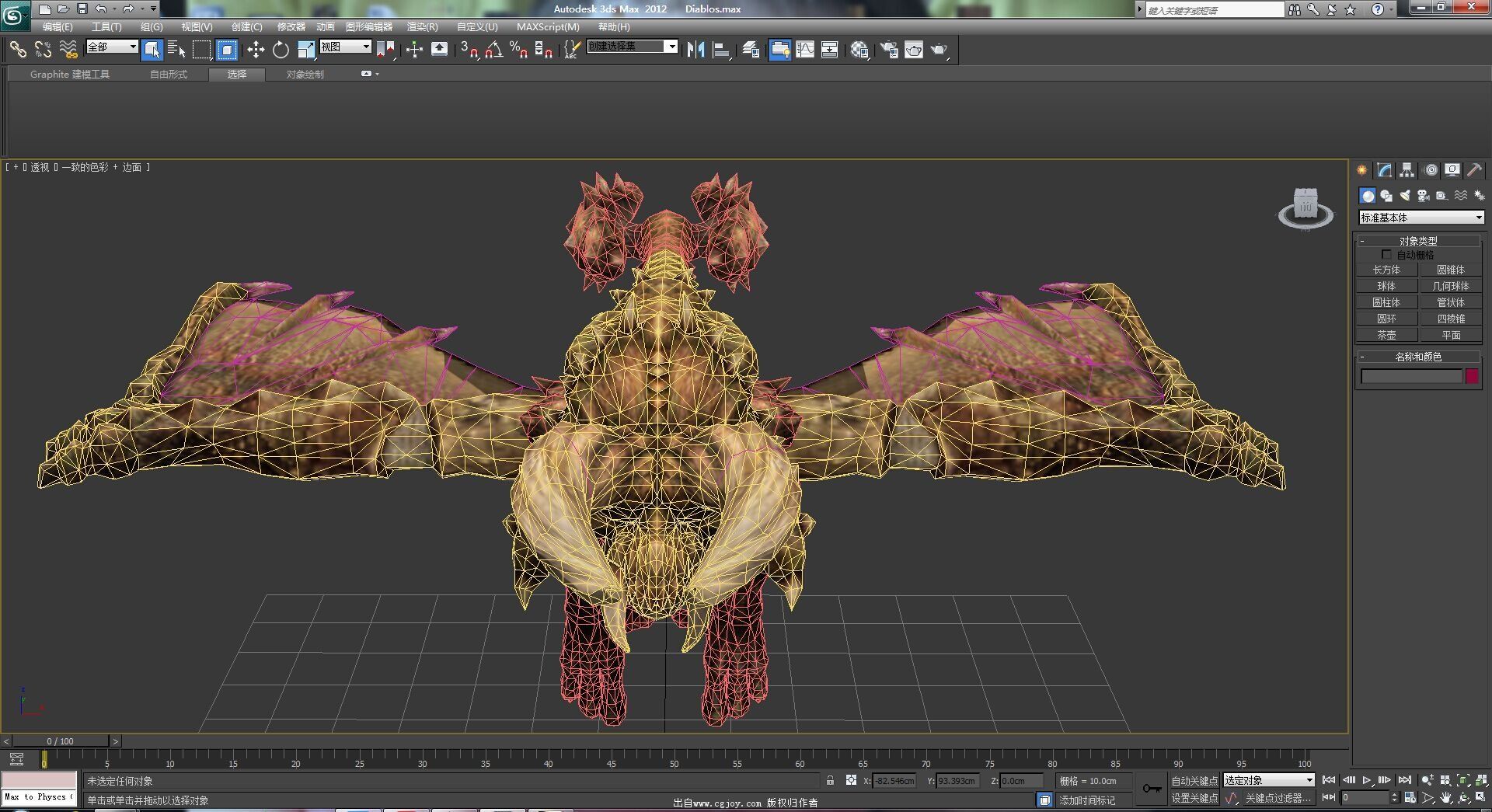Open the Hierarchy panel tab
The height and width of the screenshot is (812, 1492).
1407,170
